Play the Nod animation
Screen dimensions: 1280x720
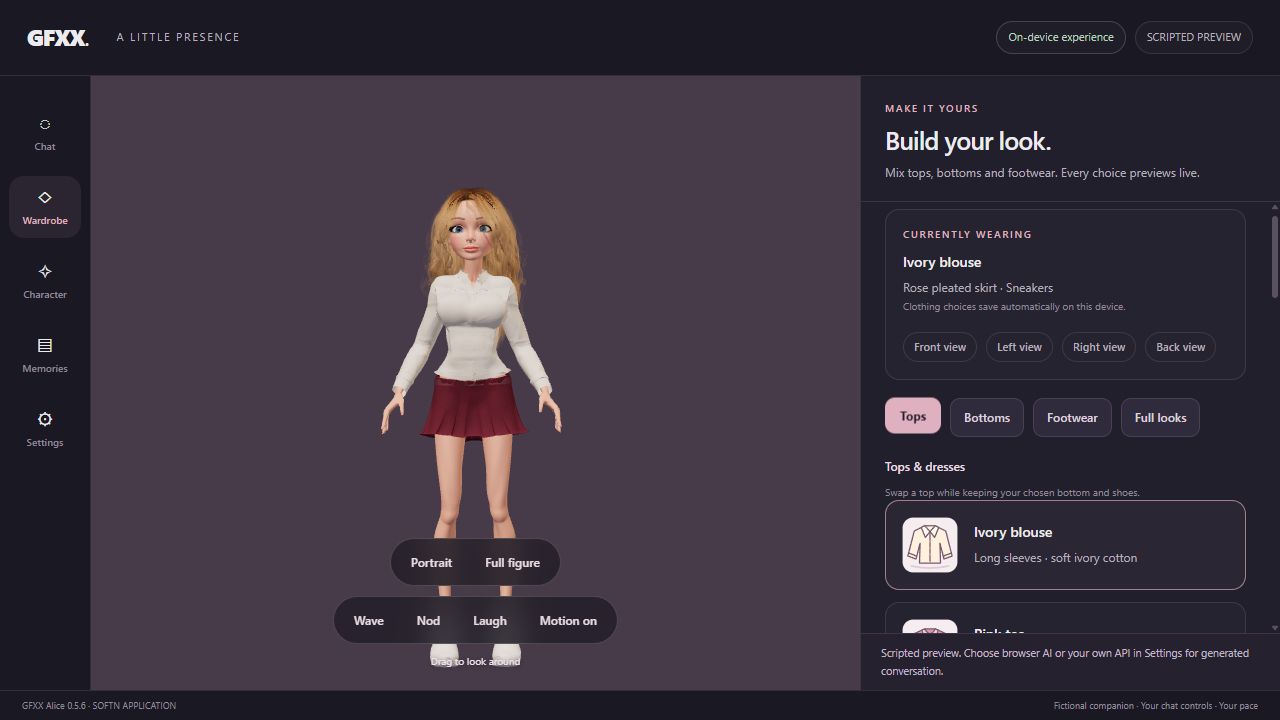click(x=428, y=621)
